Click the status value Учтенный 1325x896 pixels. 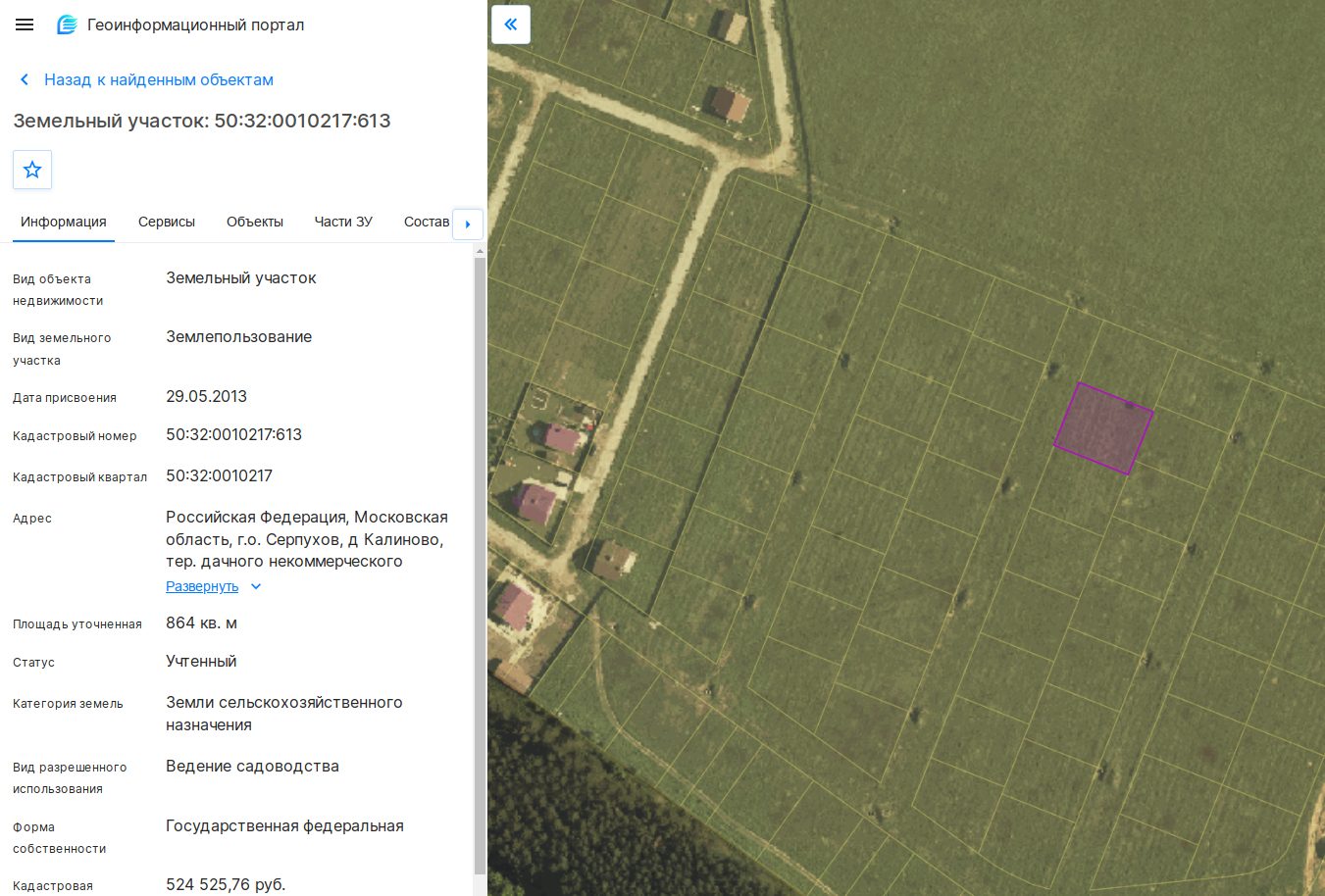point(201,661)
